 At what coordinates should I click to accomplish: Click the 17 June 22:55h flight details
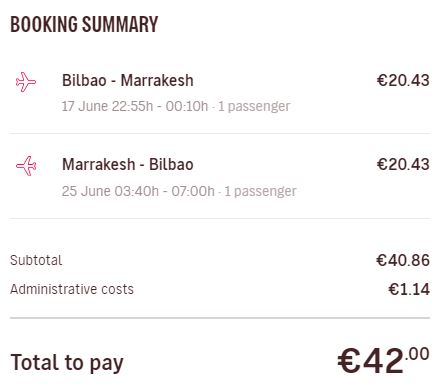(x=176, y=106)
